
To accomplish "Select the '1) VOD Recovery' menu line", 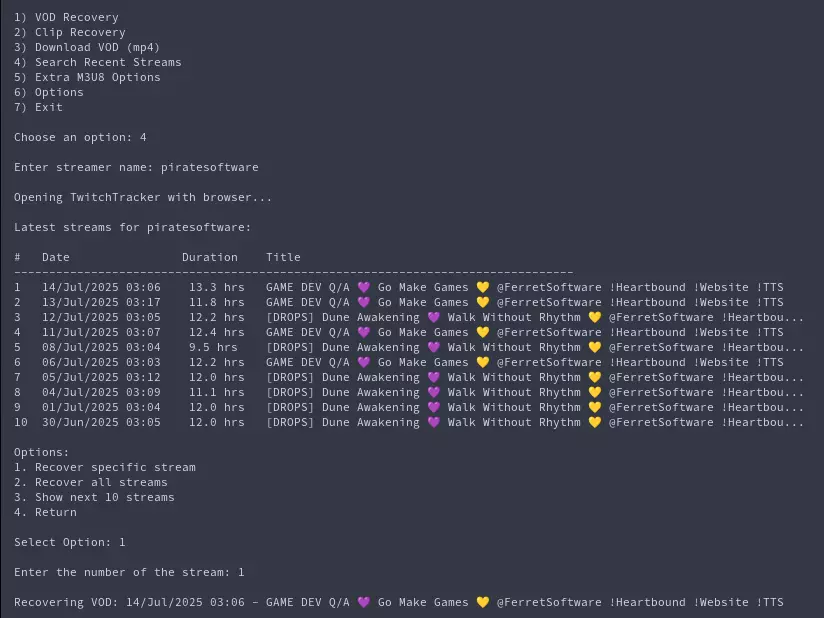I will click(x=66, y=17).
